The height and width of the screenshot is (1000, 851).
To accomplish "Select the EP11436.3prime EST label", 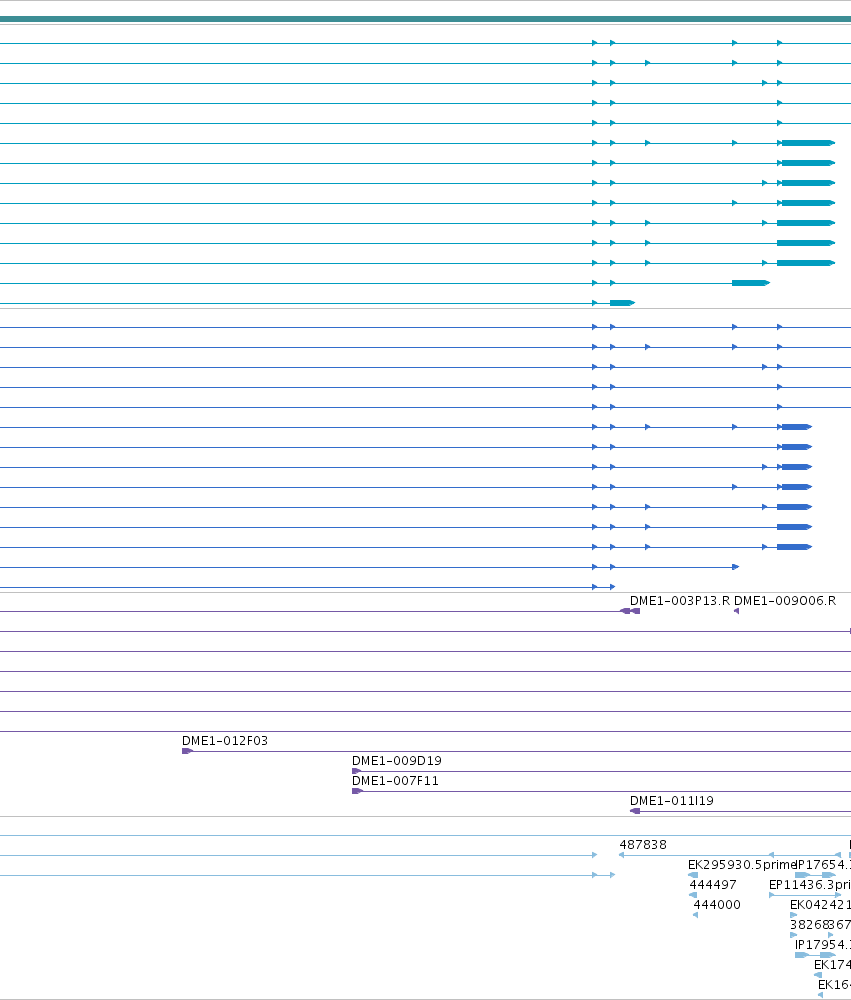I will point(810,885).
